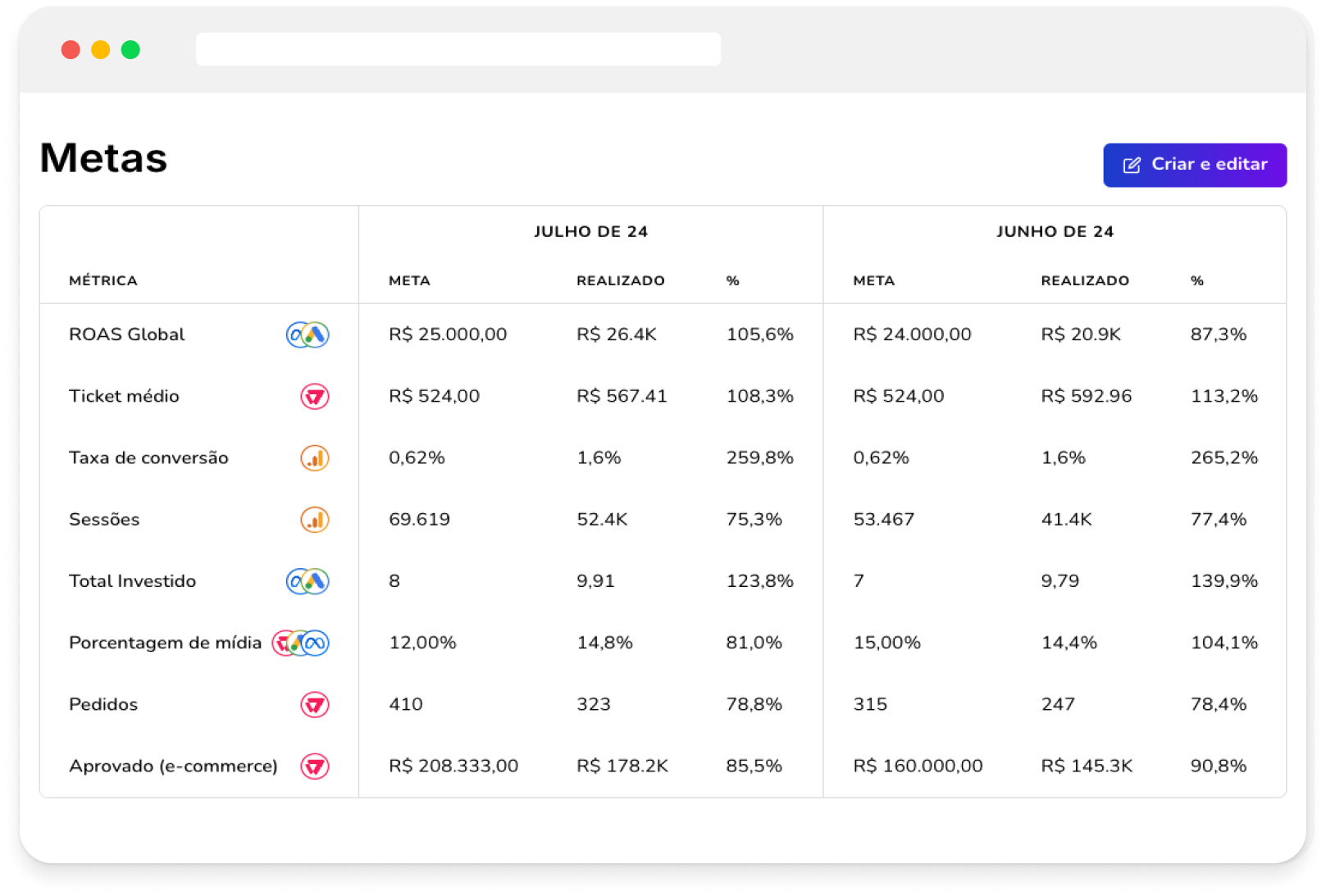Click the 41.4K realizado value
The width and height of the screenshot is (1326, 896).
(1066, 519)
